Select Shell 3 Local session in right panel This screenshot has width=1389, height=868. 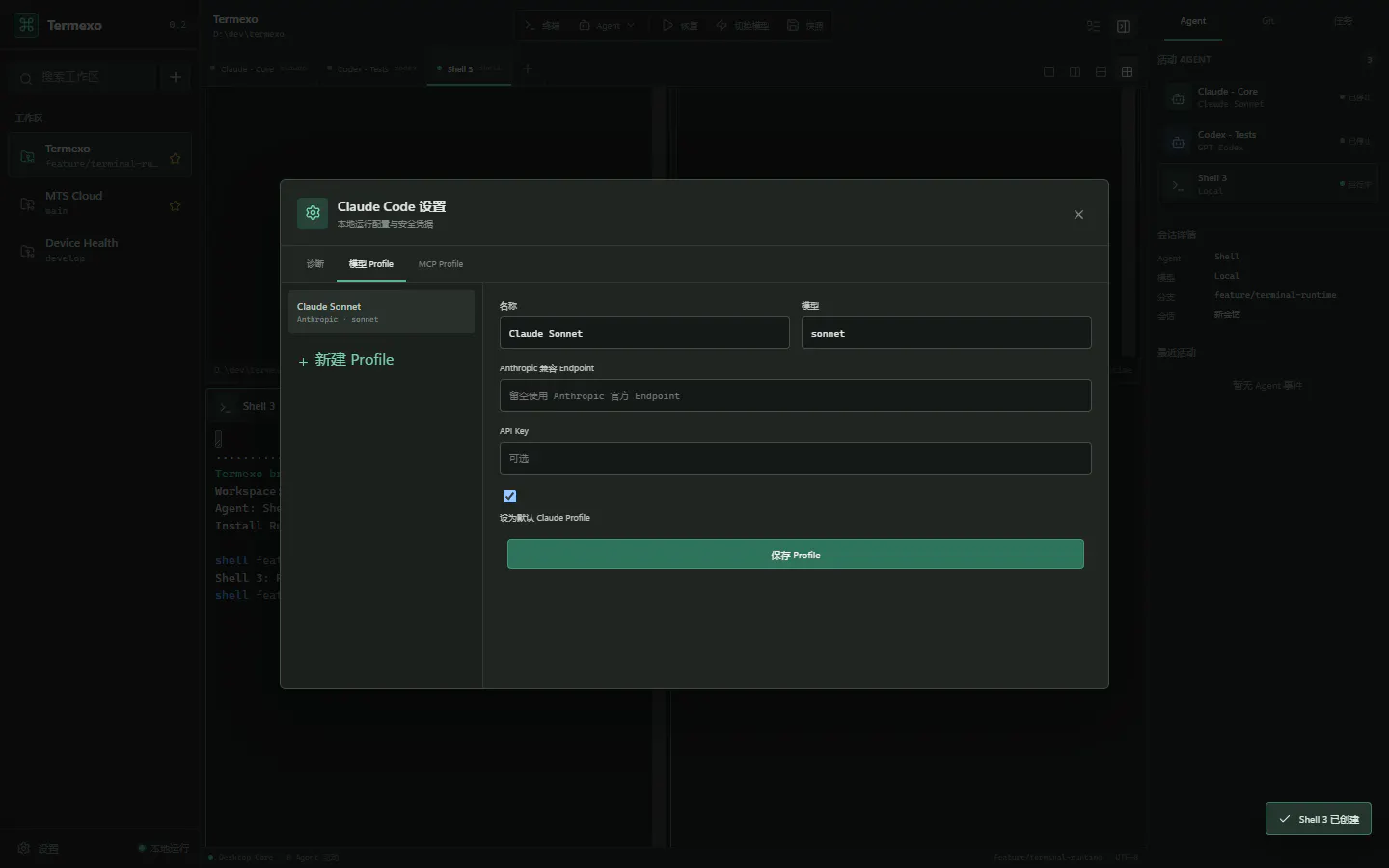click(1268, 184)
